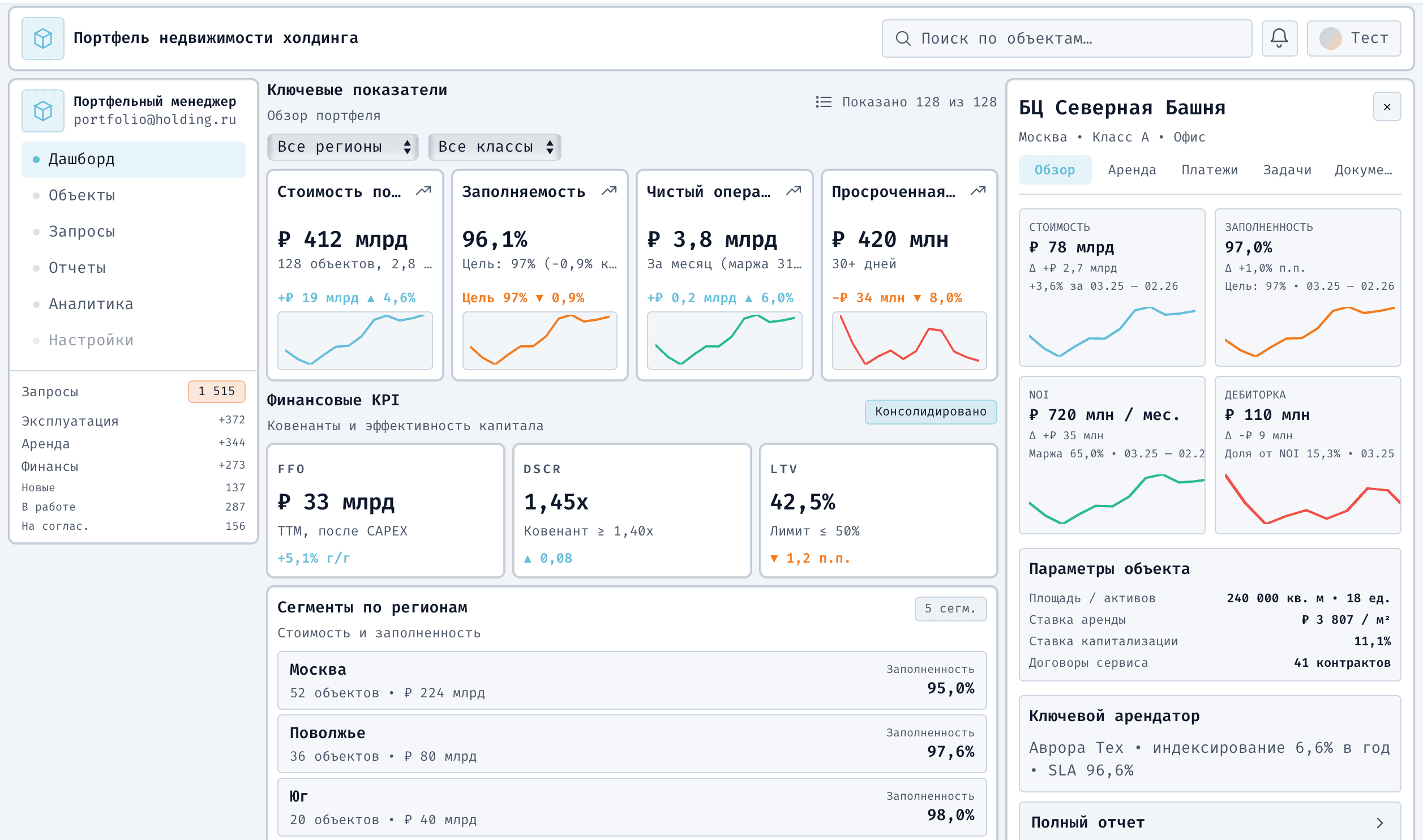Click the cube logo in the header

[43, 38]
